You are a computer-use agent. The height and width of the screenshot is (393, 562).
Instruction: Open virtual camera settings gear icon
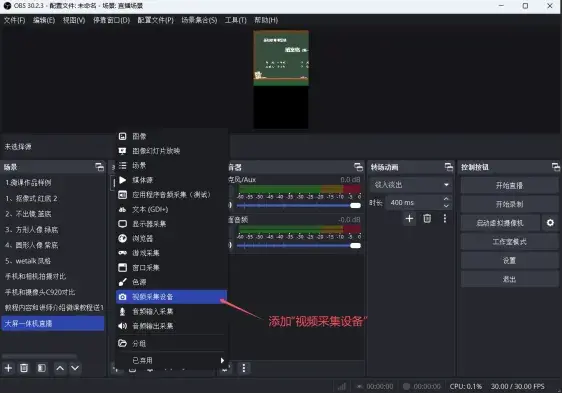550,223
